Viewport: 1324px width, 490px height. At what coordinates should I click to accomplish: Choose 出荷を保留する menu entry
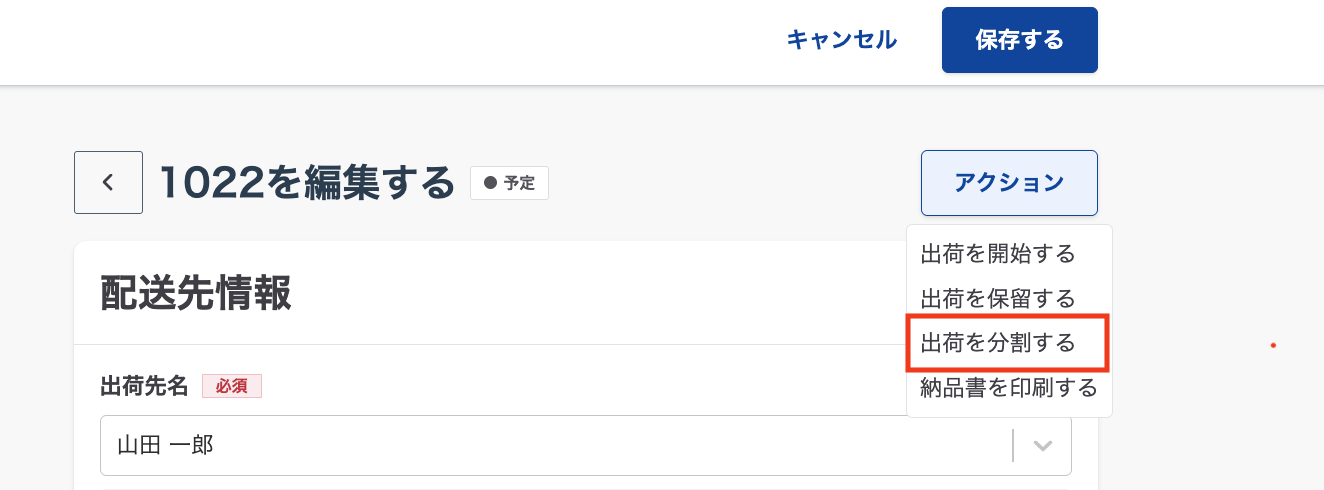pyautogui.click(x=998, y=299)
